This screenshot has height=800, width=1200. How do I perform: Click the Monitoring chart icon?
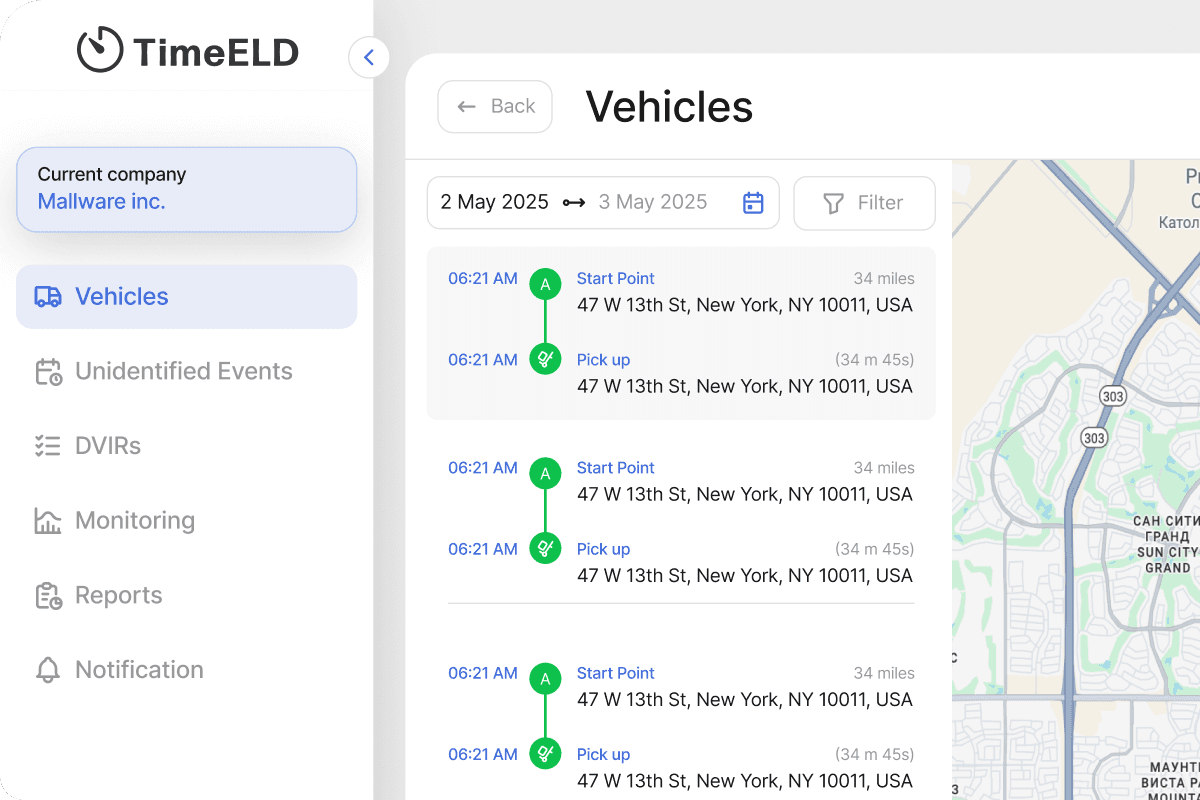point(47,521)
